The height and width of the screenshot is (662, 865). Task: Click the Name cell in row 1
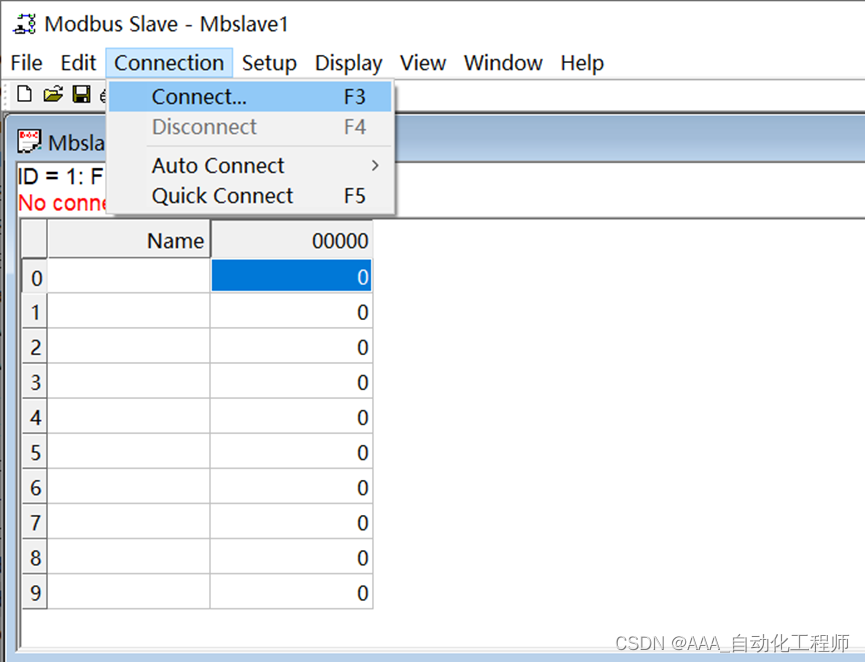tap(129, 311)
